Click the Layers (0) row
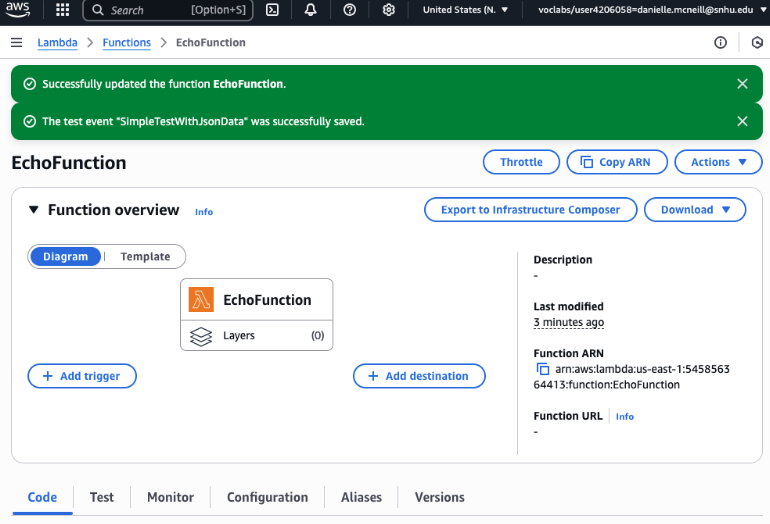 [x=256, y=336]
